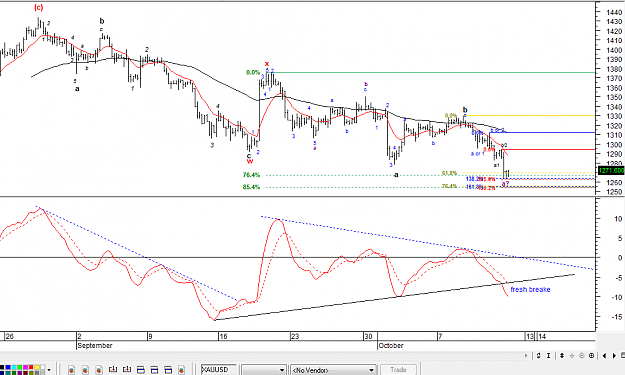
Task: Pick the bright green color swatch
Action: 20,367
